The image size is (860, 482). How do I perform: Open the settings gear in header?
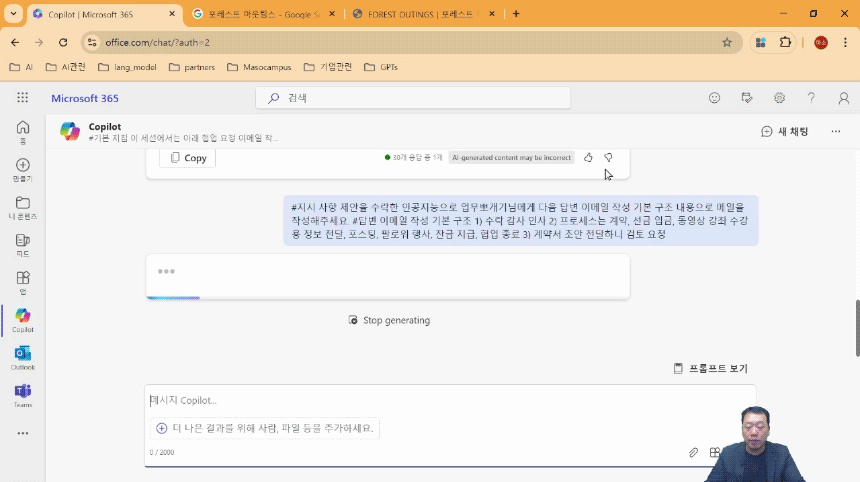click(779, 98)
